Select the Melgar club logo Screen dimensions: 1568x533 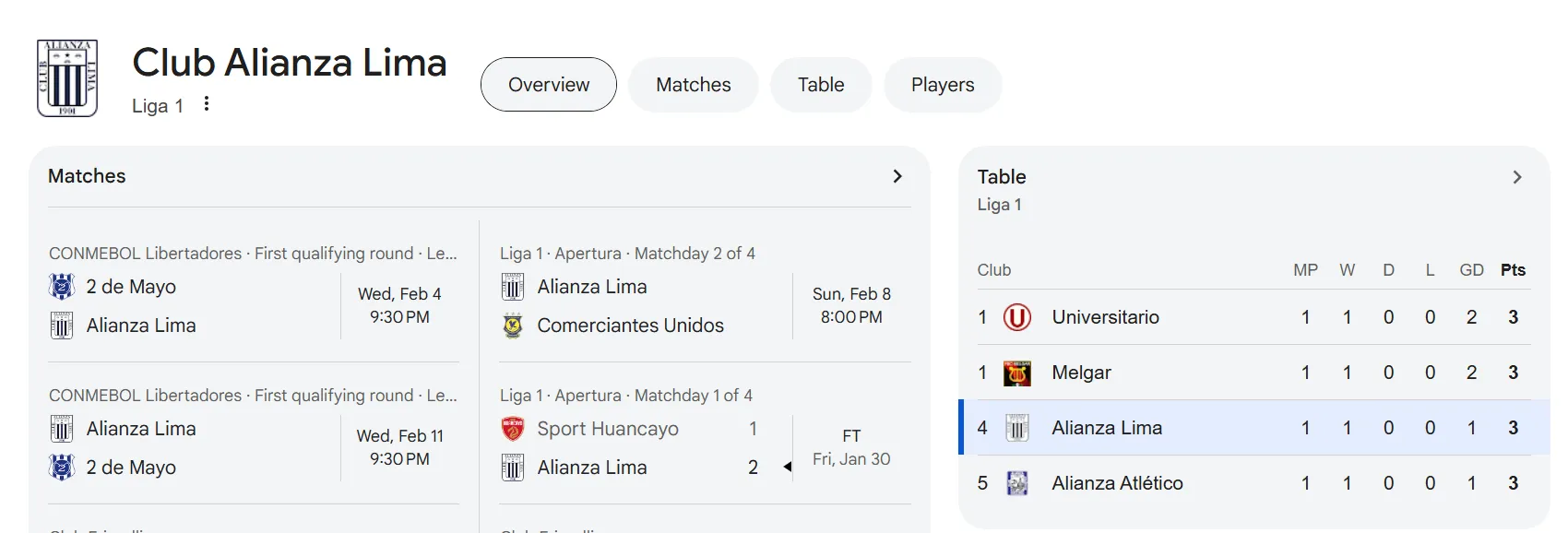pyautogui.click(x=1018, y=372)
